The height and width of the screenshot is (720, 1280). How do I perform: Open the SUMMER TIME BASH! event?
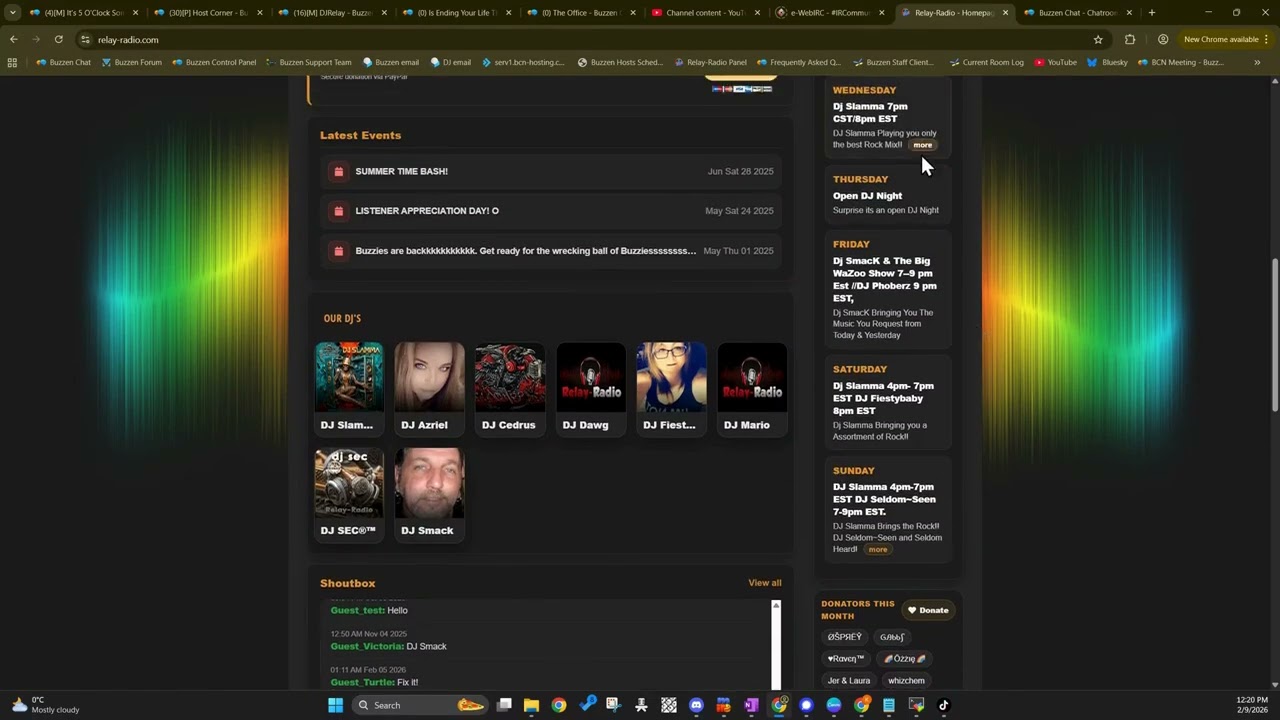(x=551, y=171)
